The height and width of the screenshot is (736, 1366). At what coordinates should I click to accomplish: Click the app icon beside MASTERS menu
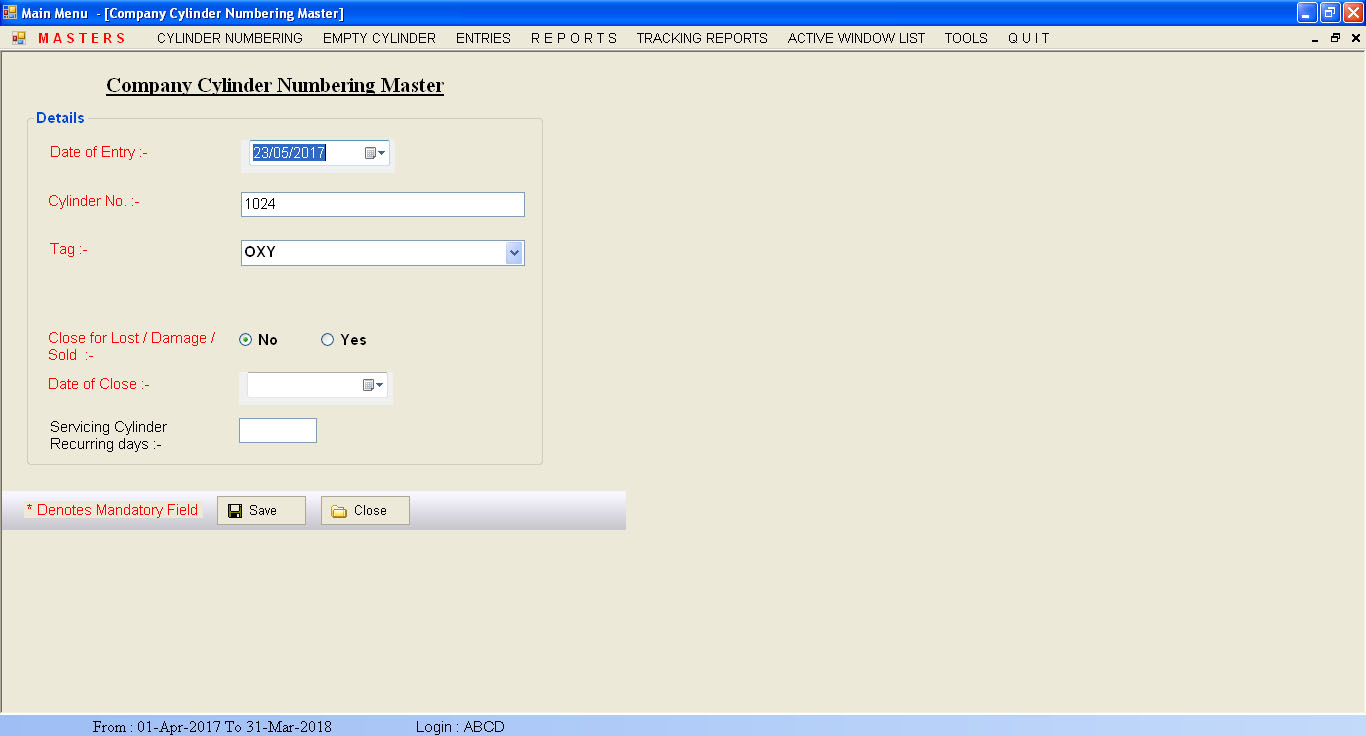19,38
